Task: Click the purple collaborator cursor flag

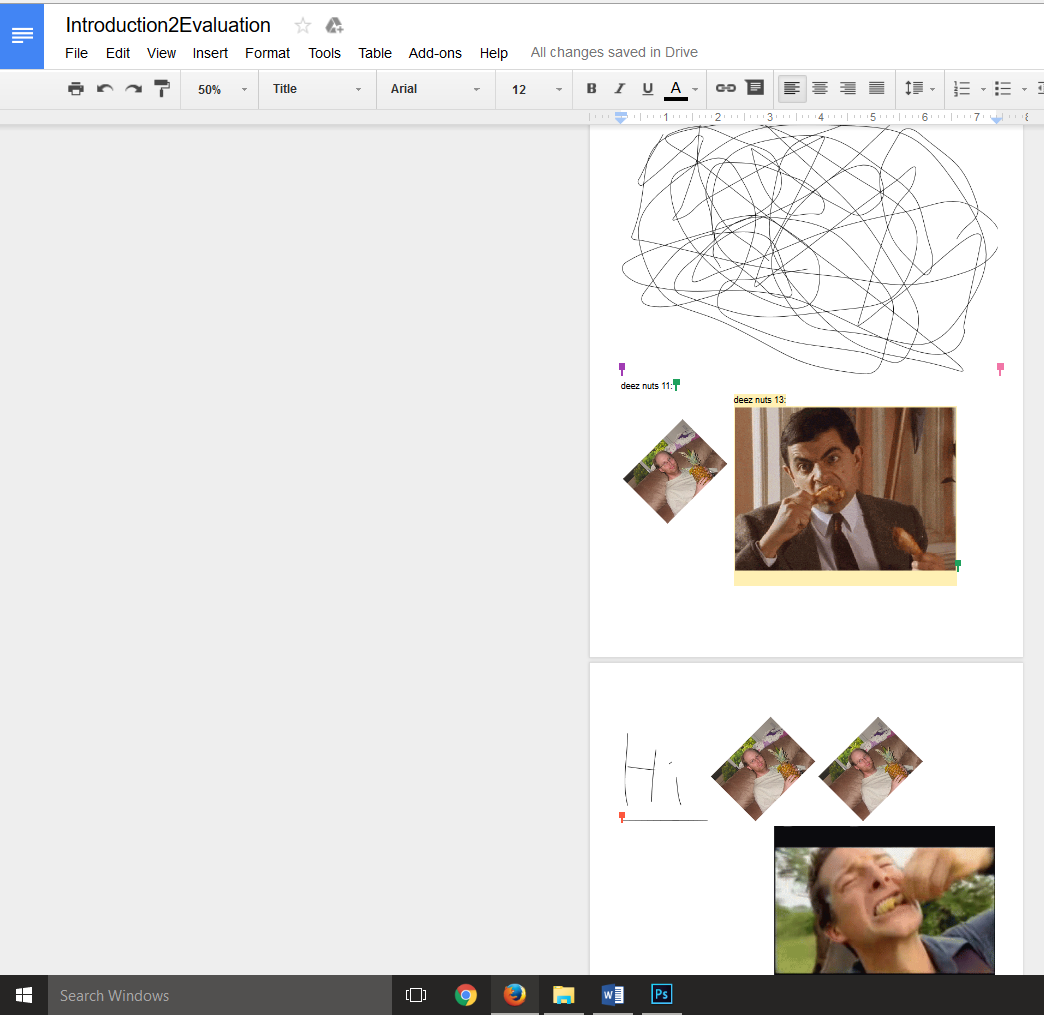Action: tap(622, 368)
